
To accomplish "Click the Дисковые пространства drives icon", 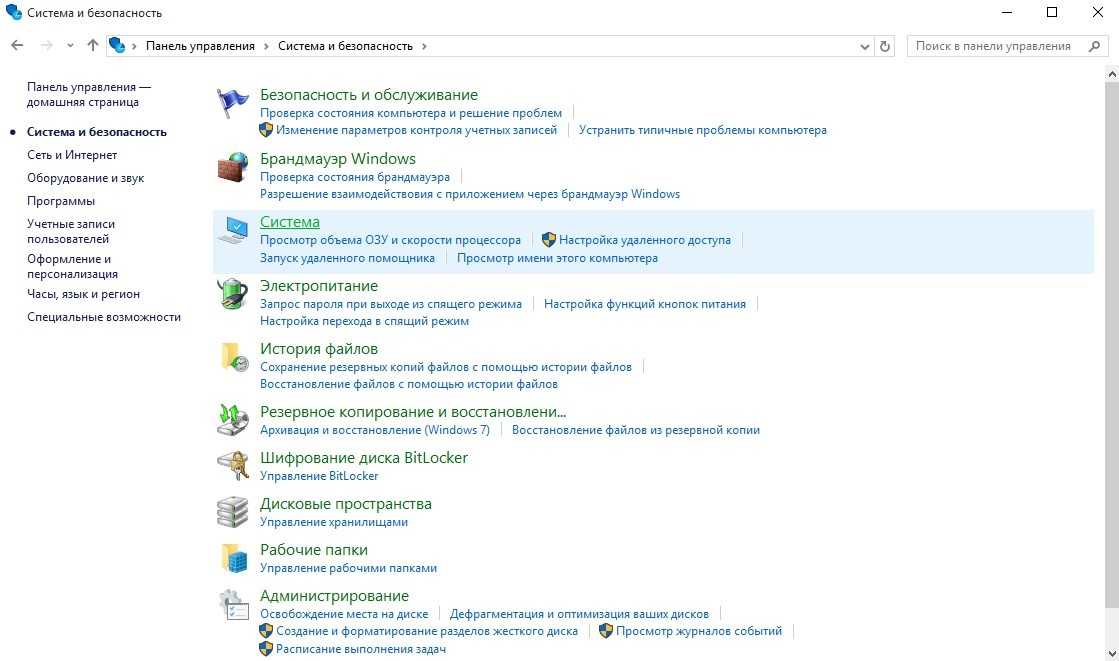I will pos(233,512).
